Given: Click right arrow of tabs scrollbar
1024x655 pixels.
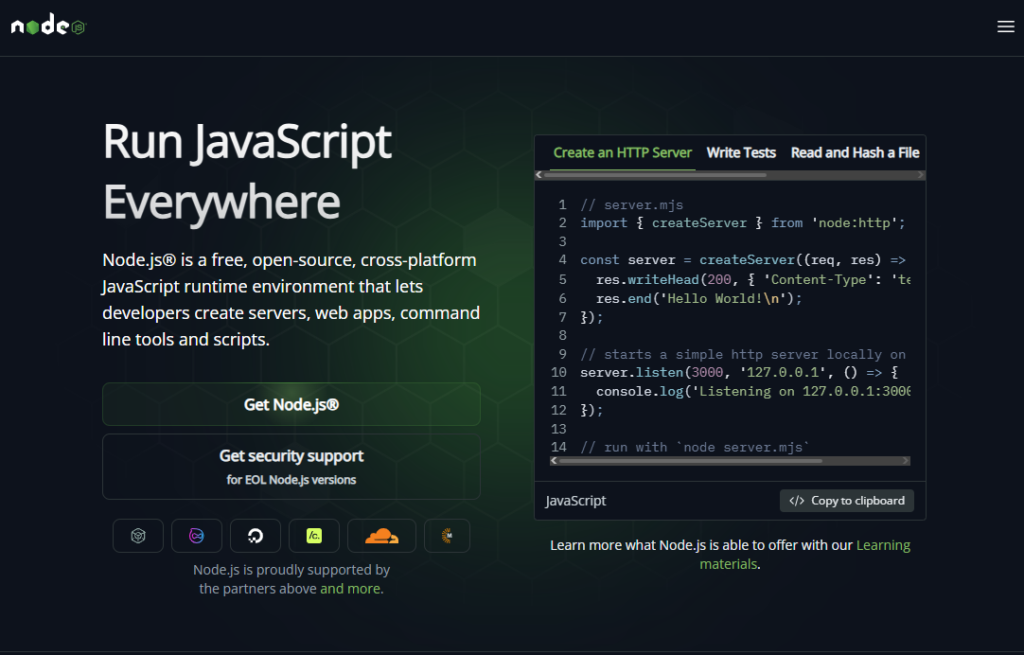Looking at the screenshot, I should [921, 175].
